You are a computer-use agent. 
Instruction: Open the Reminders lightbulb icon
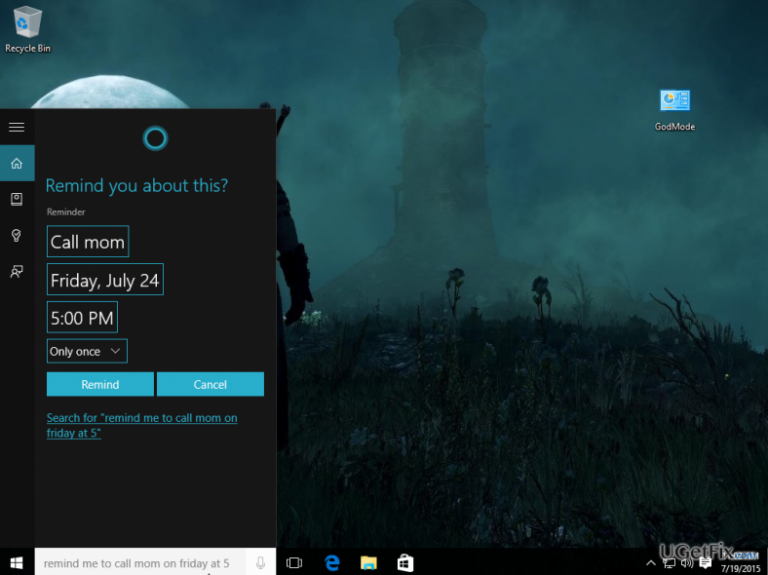17,236
